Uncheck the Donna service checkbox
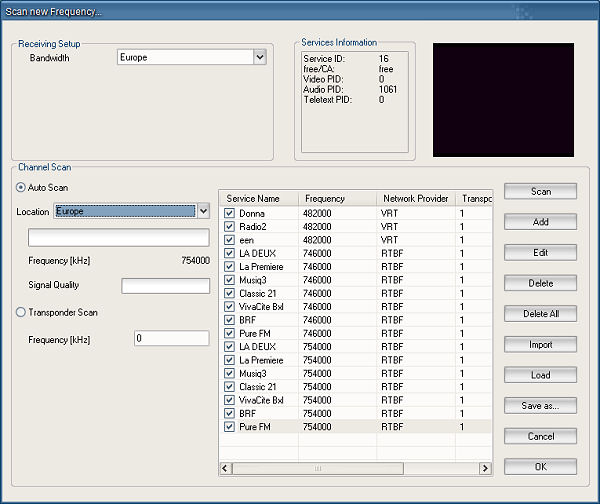Screen dimensions: 600x504 click(229, 214)
